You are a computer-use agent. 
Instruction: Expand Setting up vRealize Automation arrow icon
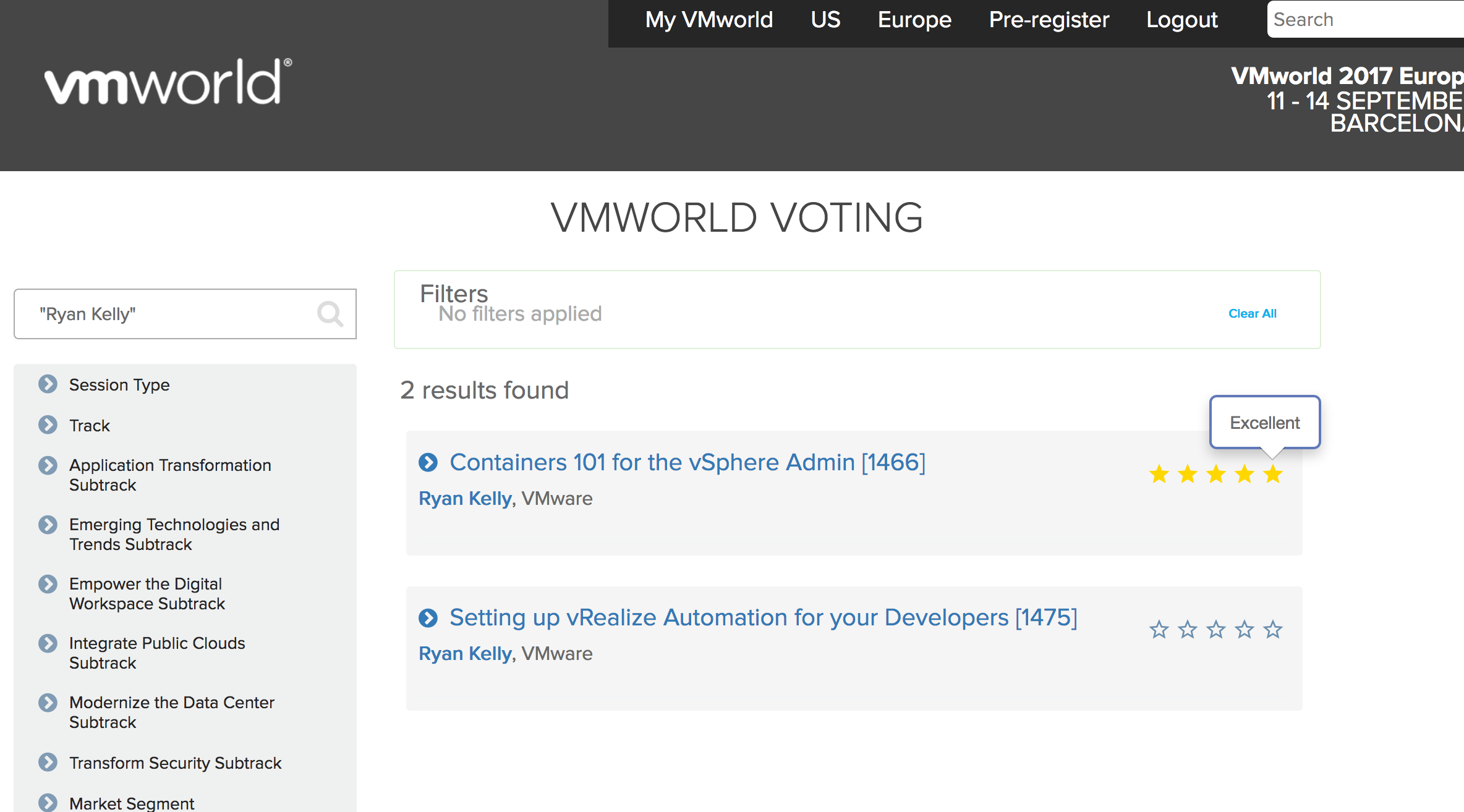tap(428, 617)
